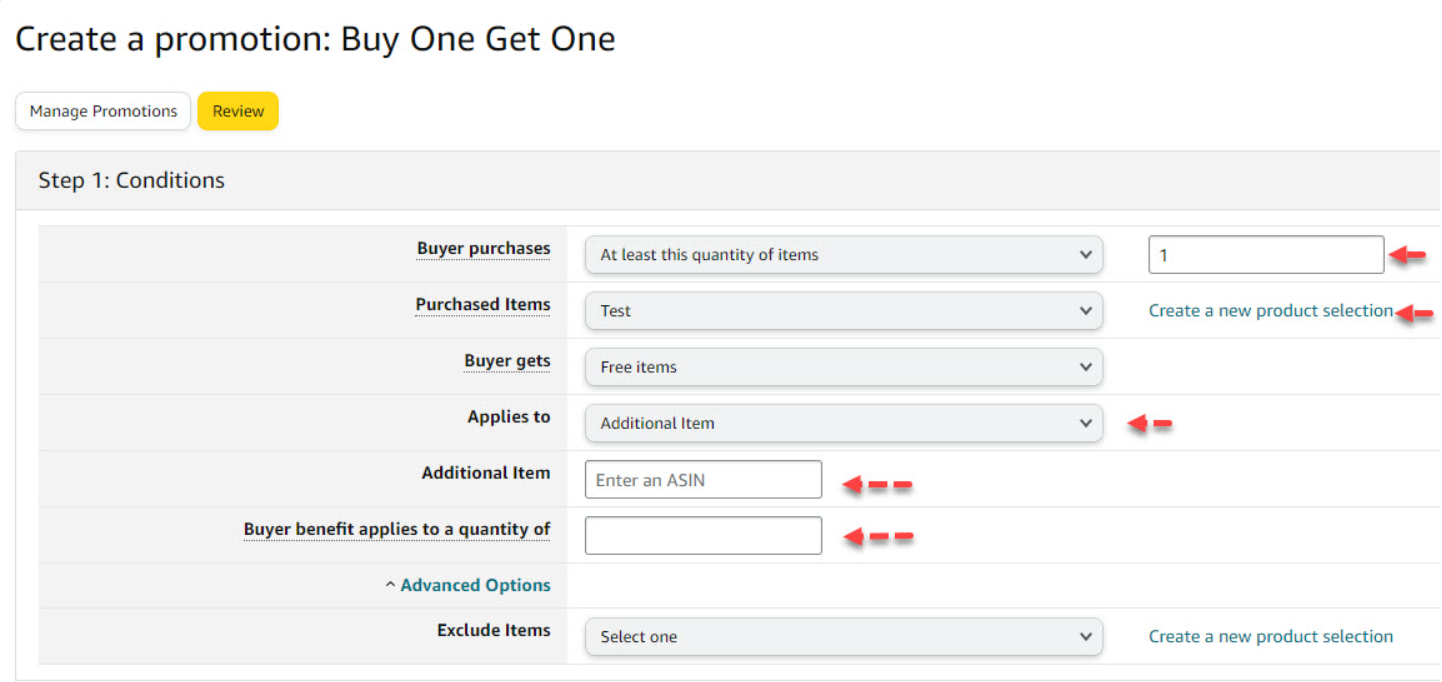Screen dimensions: 1442x682
Task: Click Create a new product selection beside Purchased Items
Action: click(1270, 311)
